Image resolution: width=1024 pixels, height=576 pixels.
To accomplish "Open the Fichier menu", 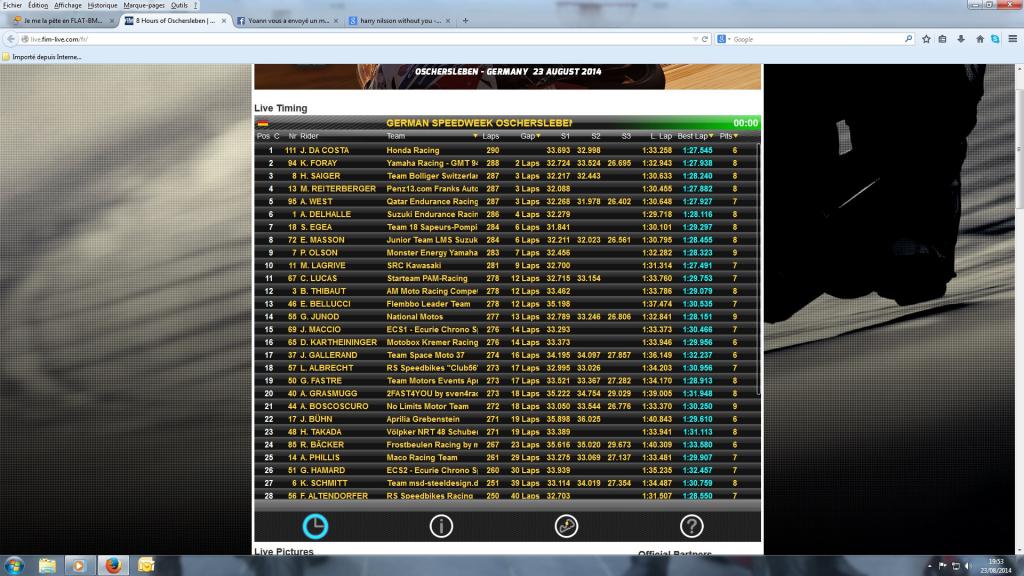I will (12, 5).
